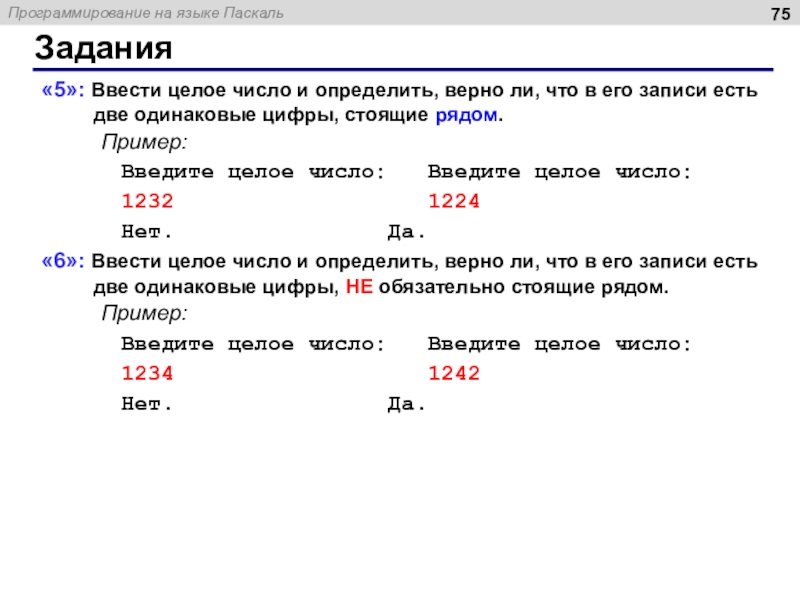Click the red number 1232

coord(147,201)
